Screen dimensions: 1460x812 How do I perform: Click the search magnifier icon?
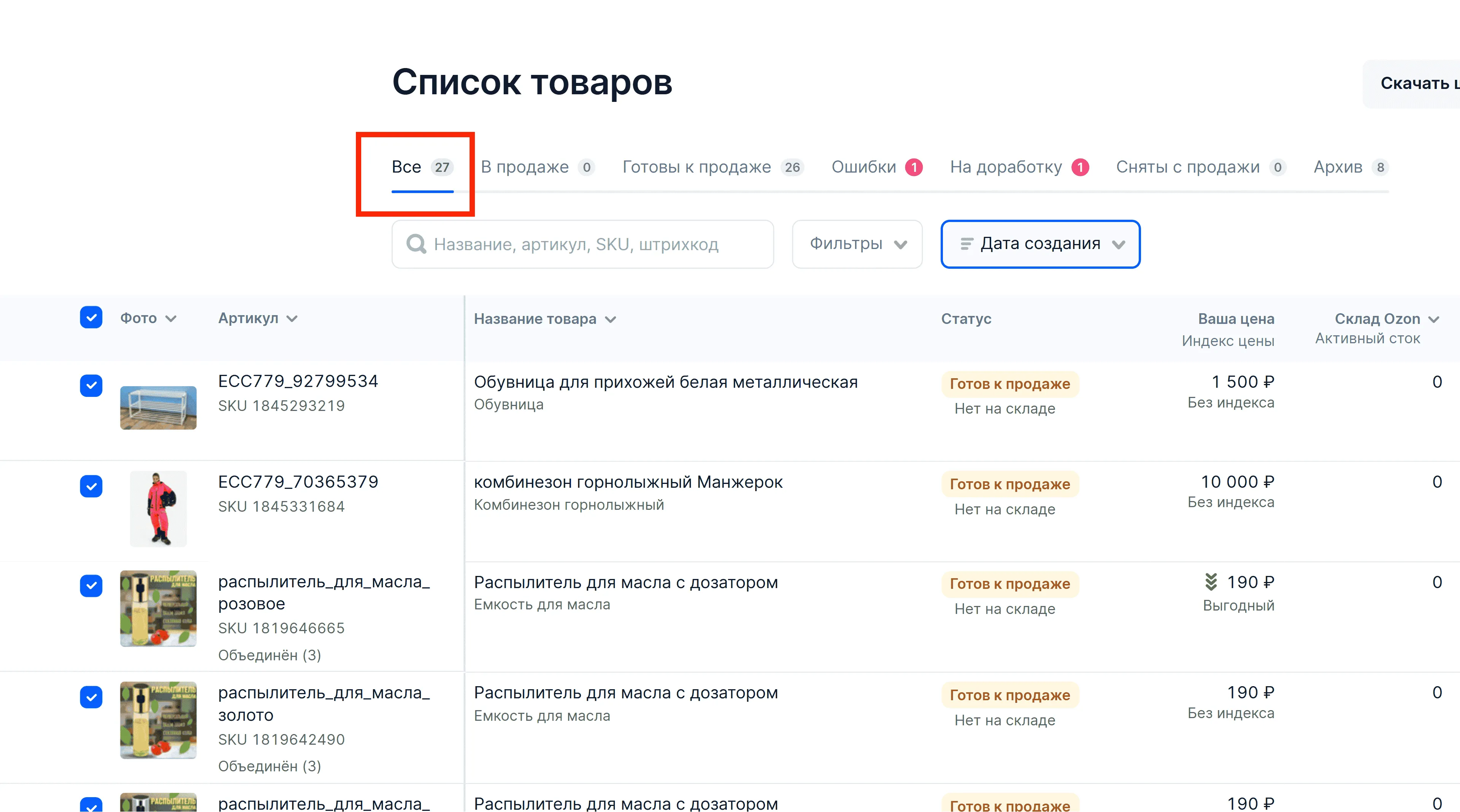pos(416,244)
